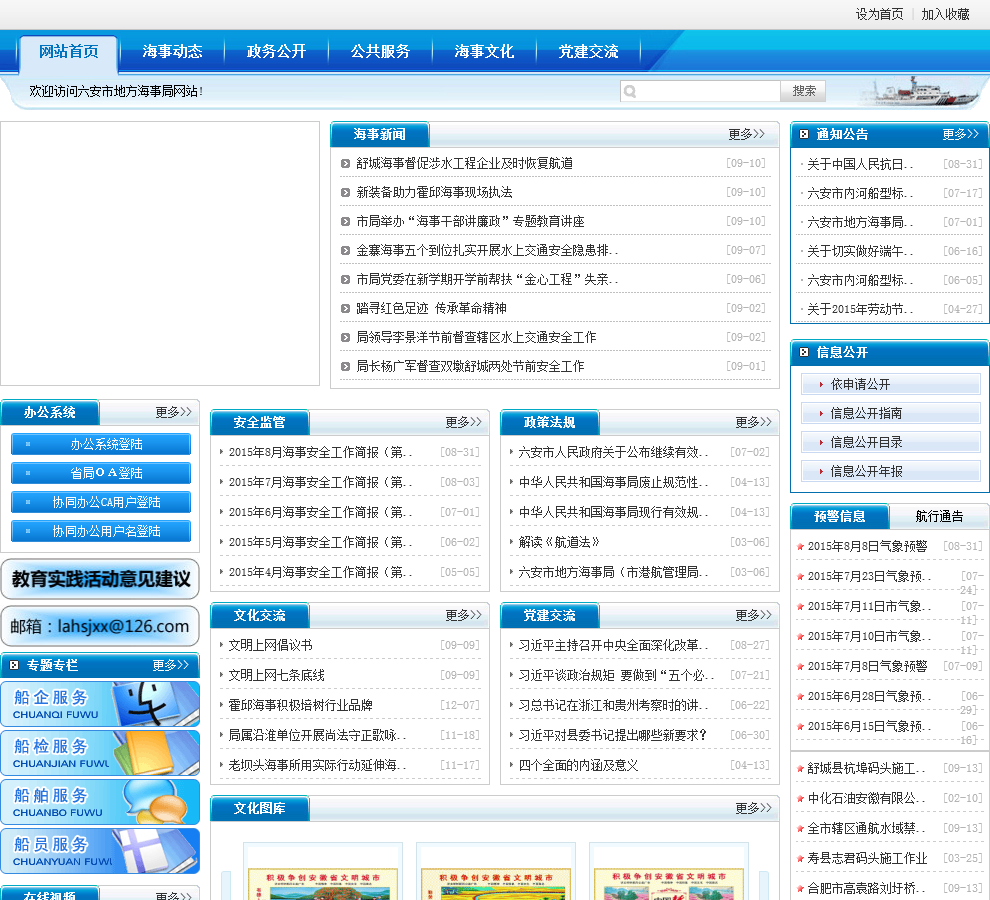The height and width of the screenshot is (900, 990).
Task: Click the square icon next to 通知公告 header
Action: click(x=804, y=134)
